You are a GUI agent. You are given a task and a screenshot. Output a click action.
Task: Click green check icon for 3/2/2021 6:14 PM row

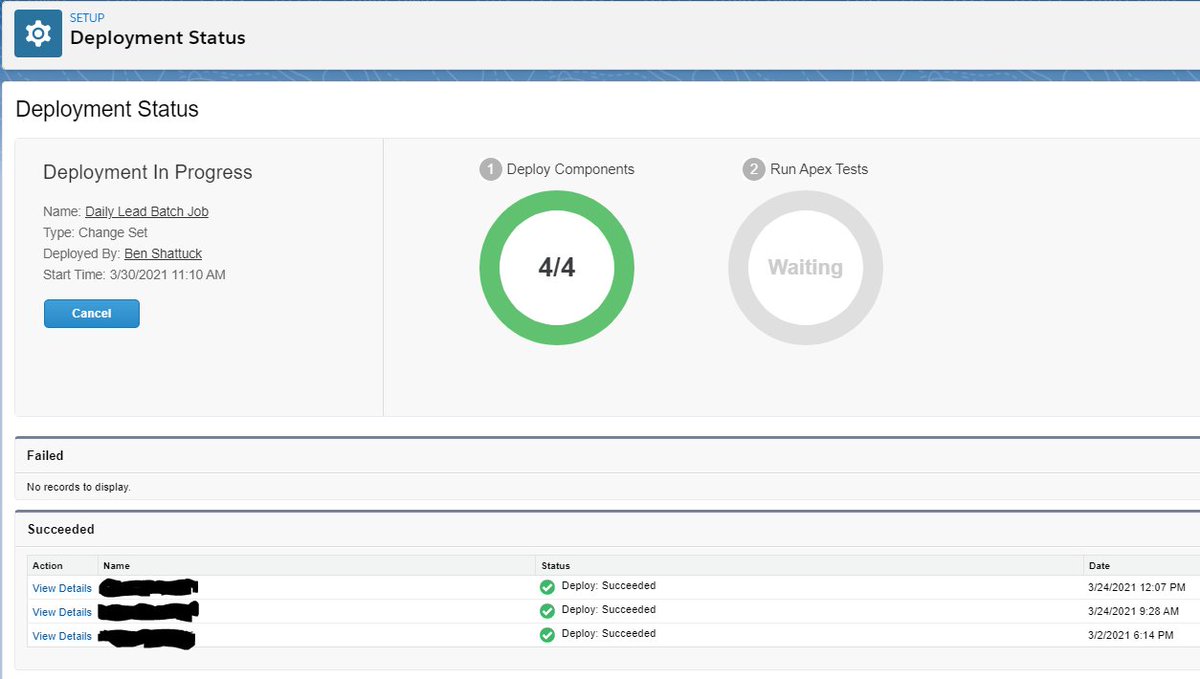click(547, 635)
